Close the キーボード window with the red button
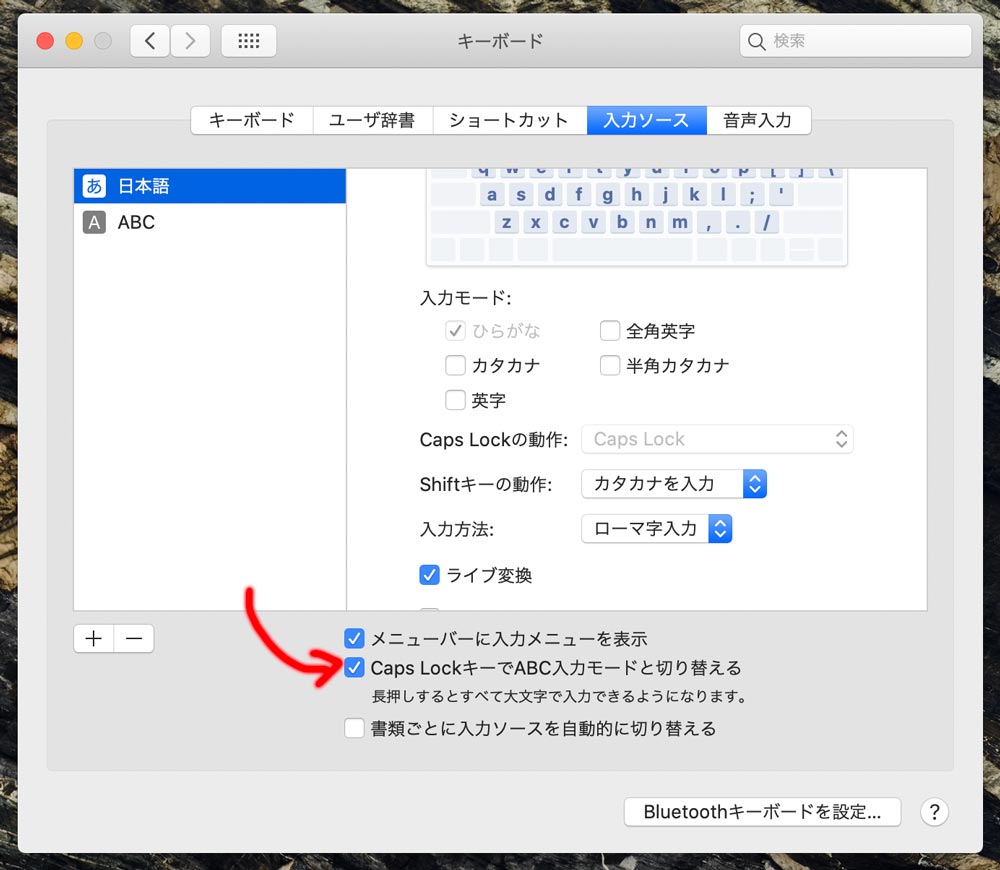Screen dimensions: 1000x870 click(x=45, y=41)
